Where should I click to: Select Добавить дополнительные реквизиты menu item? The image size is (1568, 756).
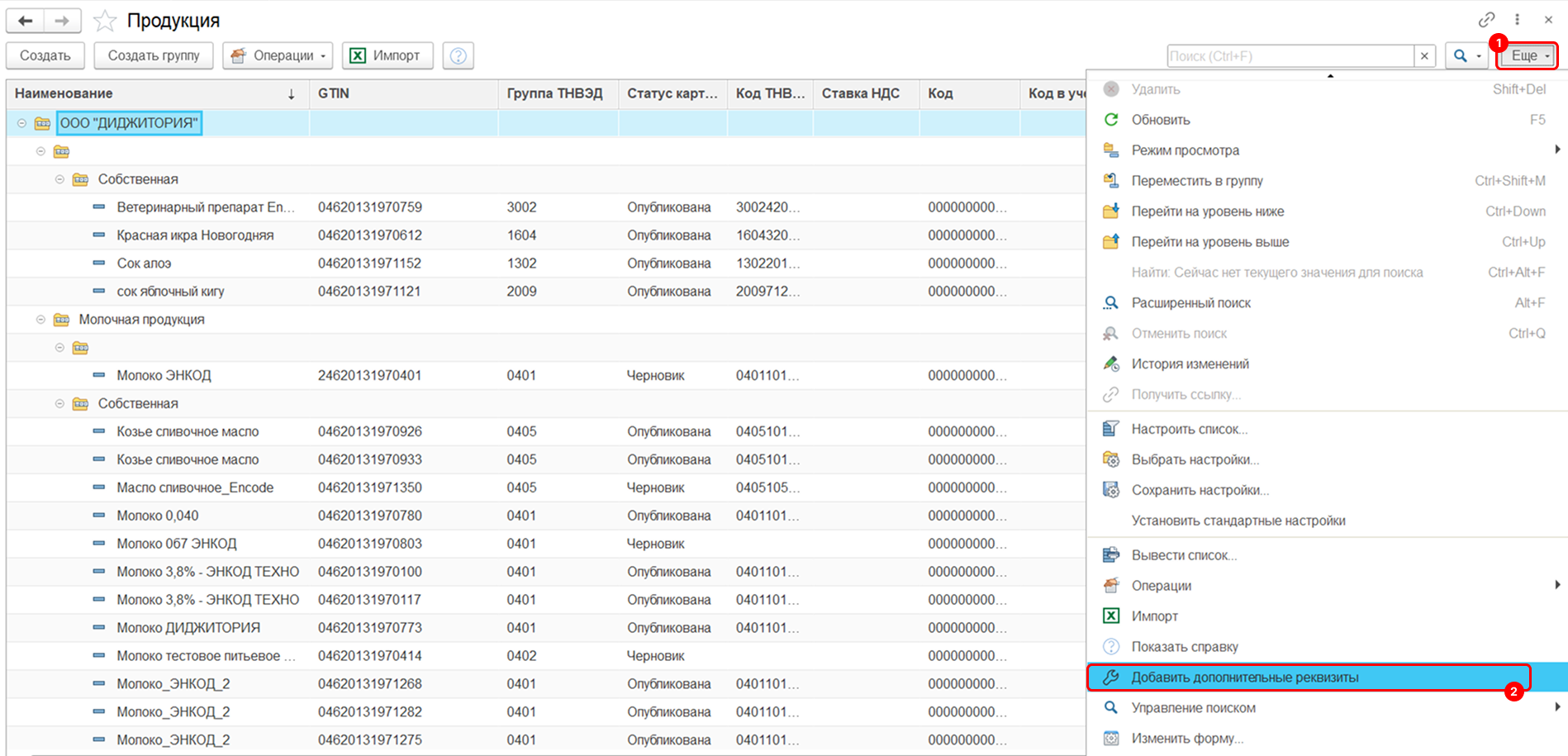[1244, 678]
